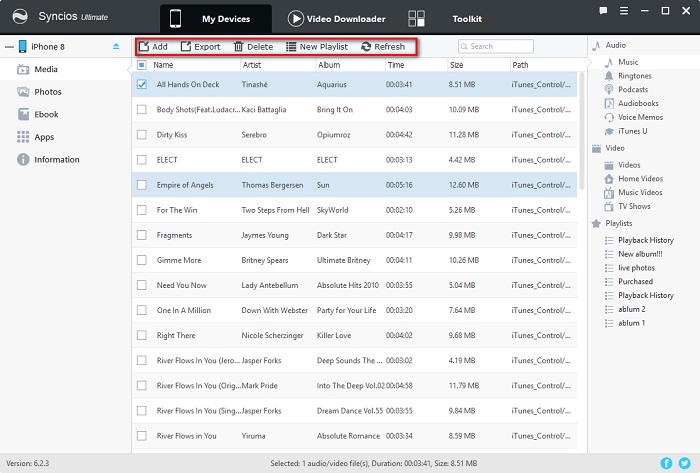
Task: Open the hamburger menu icon
Action: click(624, 11)
